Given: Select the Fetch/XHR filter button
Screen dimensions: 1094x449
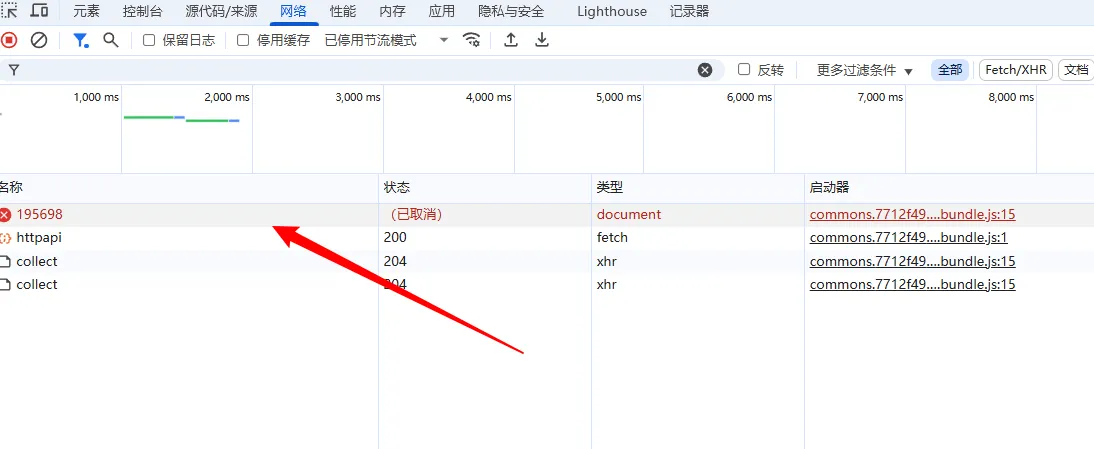Looking at the screenshot, I should coord(1015,70).
